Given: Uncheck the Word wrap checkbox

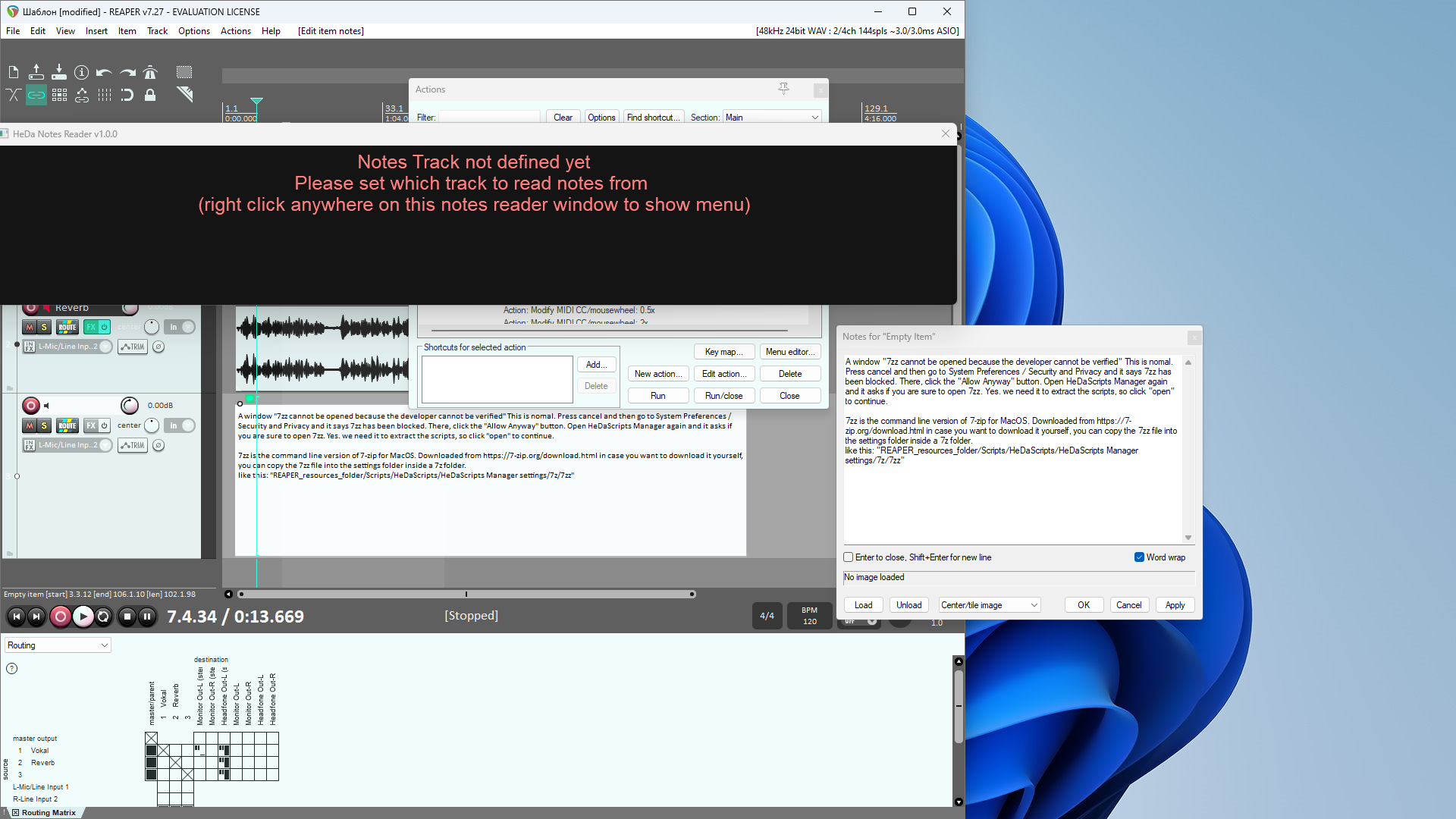Looking at the screenshot, I should [1139, 557].
